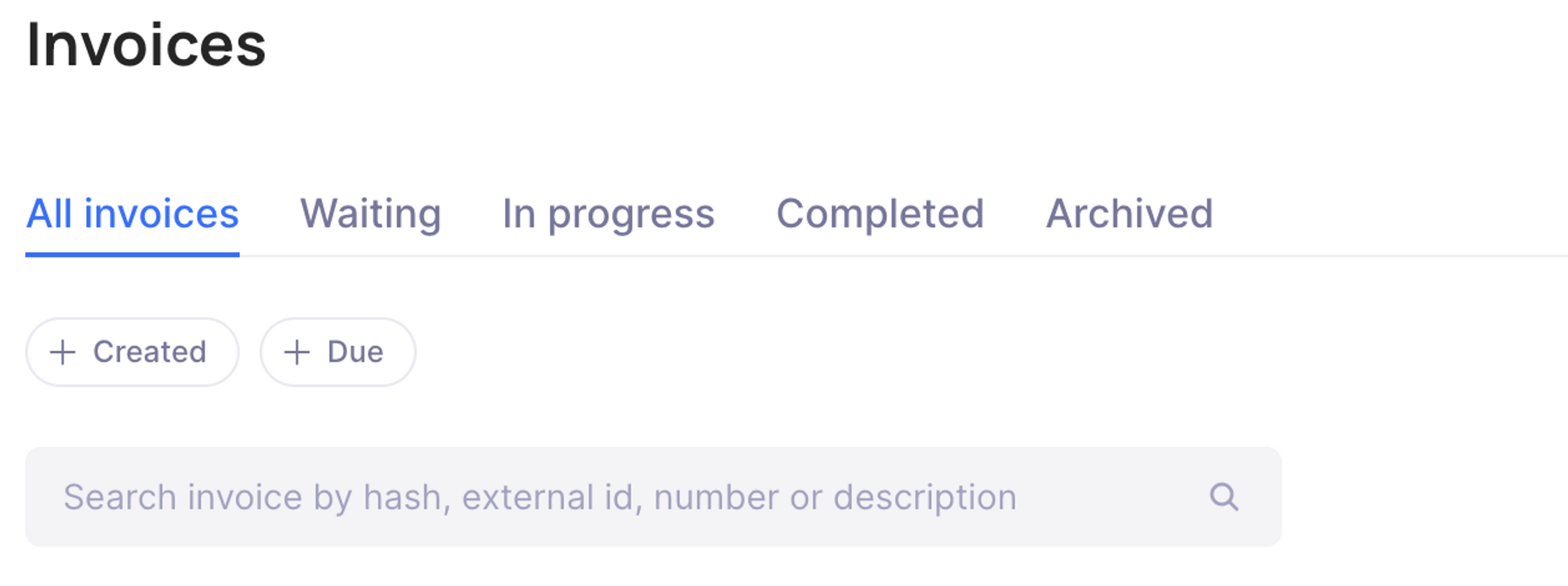Click the Invoices page heading

(x=147, y=45)
